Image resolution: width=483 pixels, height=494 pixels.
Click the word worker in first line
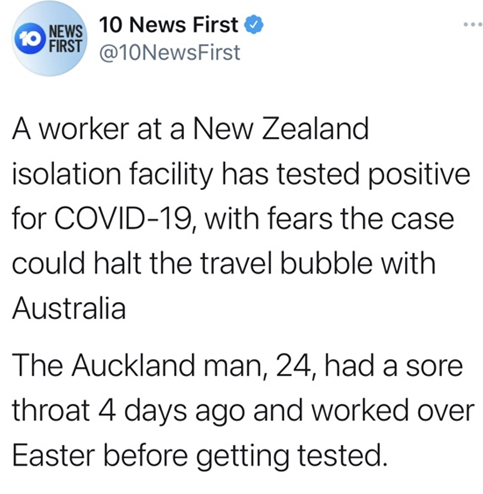[84, 129]
